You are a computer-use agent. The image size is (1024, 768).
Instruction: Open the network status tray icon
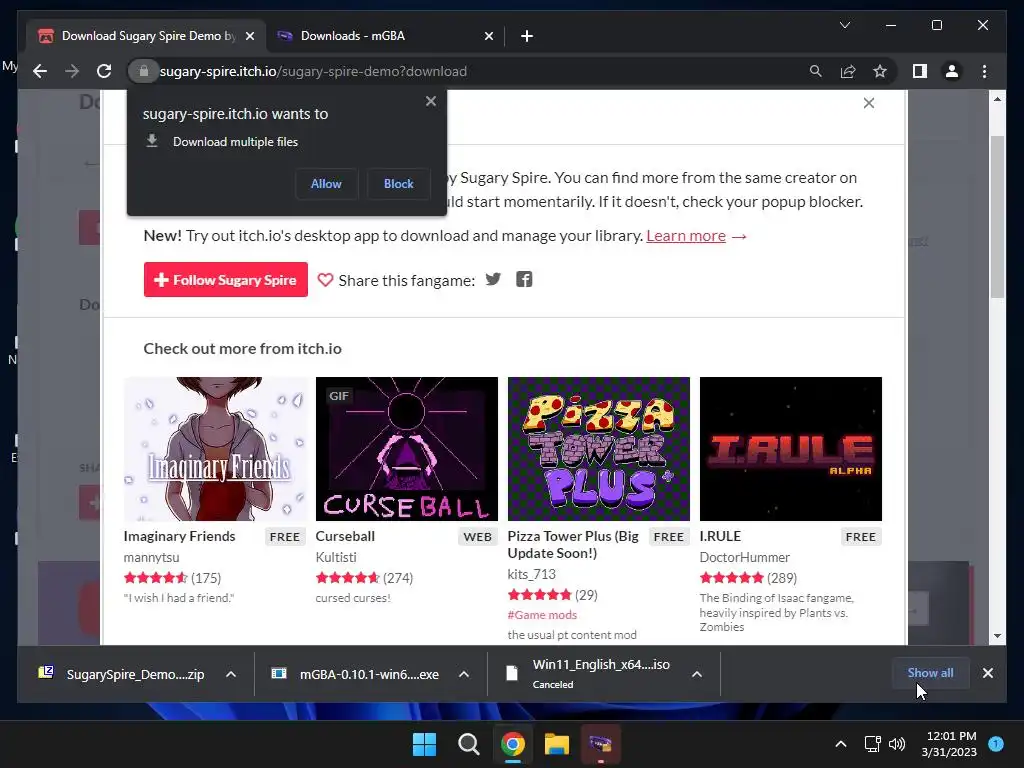tap(872, 744)
